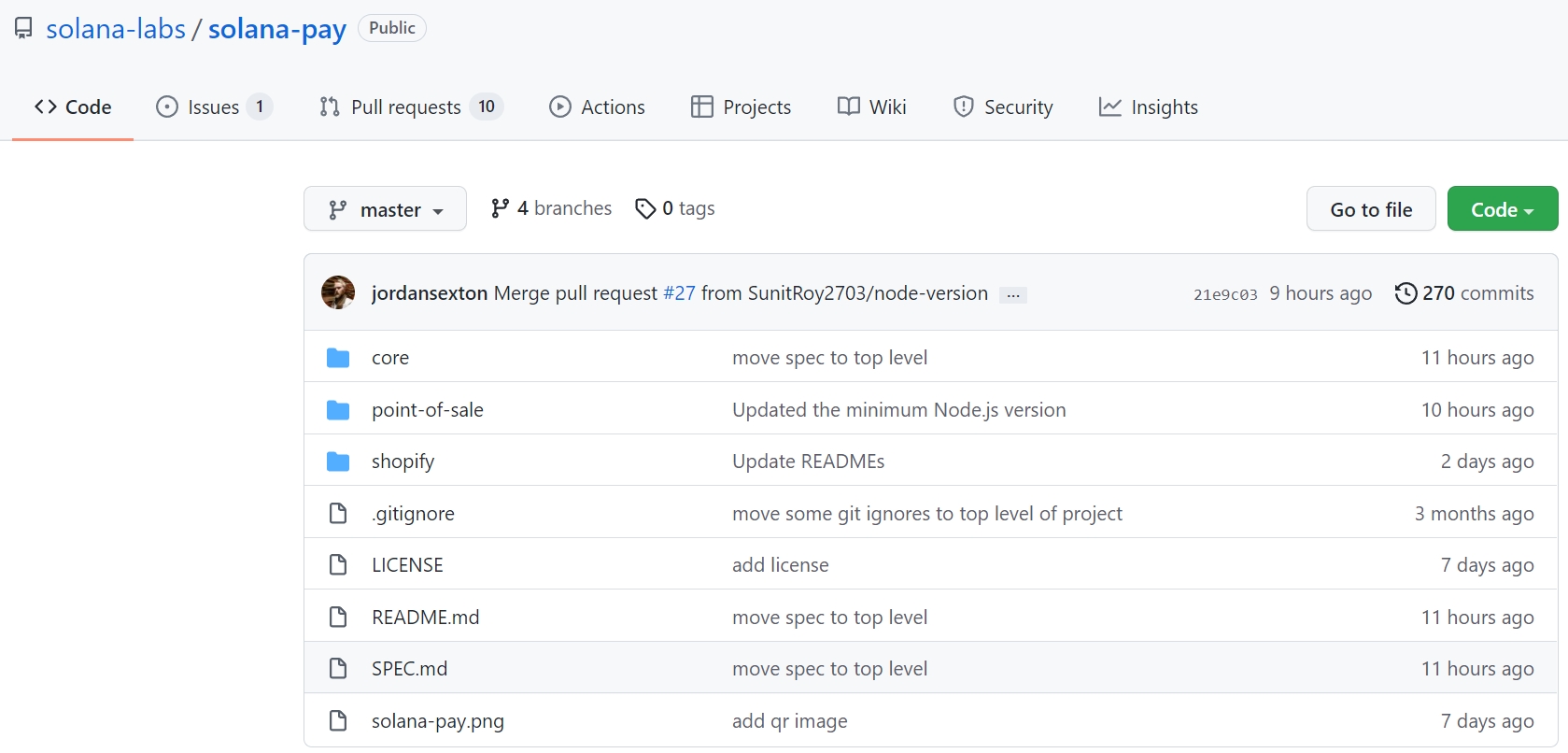Open 'Updated the minimum Node.js version' commit
Viewport: 1568px width, 753px height.
[899, 410]
